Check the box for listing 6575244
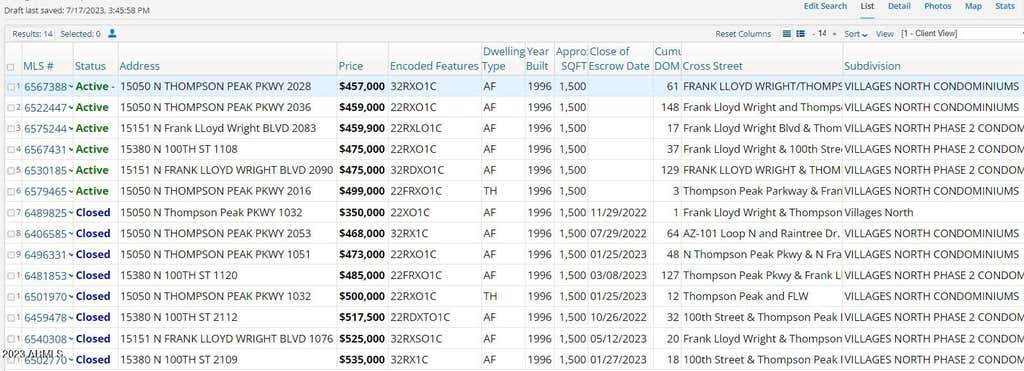Screen dimensions: 1024x371 10,129
